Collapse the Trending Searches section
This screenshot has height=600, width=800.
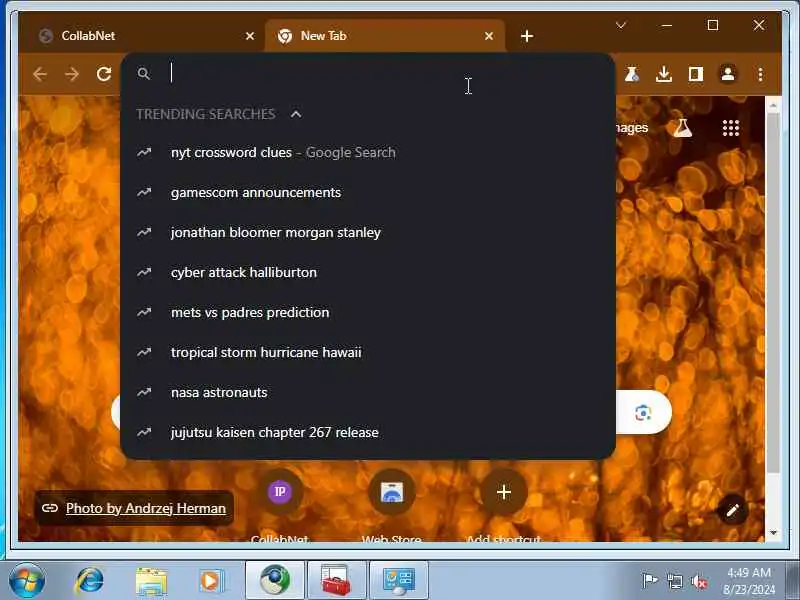[296, 114]
